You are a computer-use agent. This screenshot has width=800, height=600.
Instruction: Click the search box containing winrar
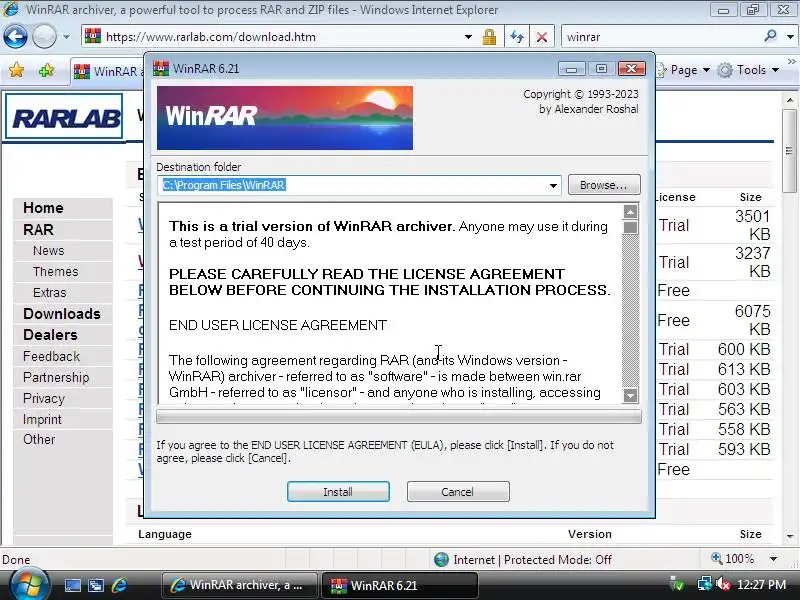click(x=661, y=37)
